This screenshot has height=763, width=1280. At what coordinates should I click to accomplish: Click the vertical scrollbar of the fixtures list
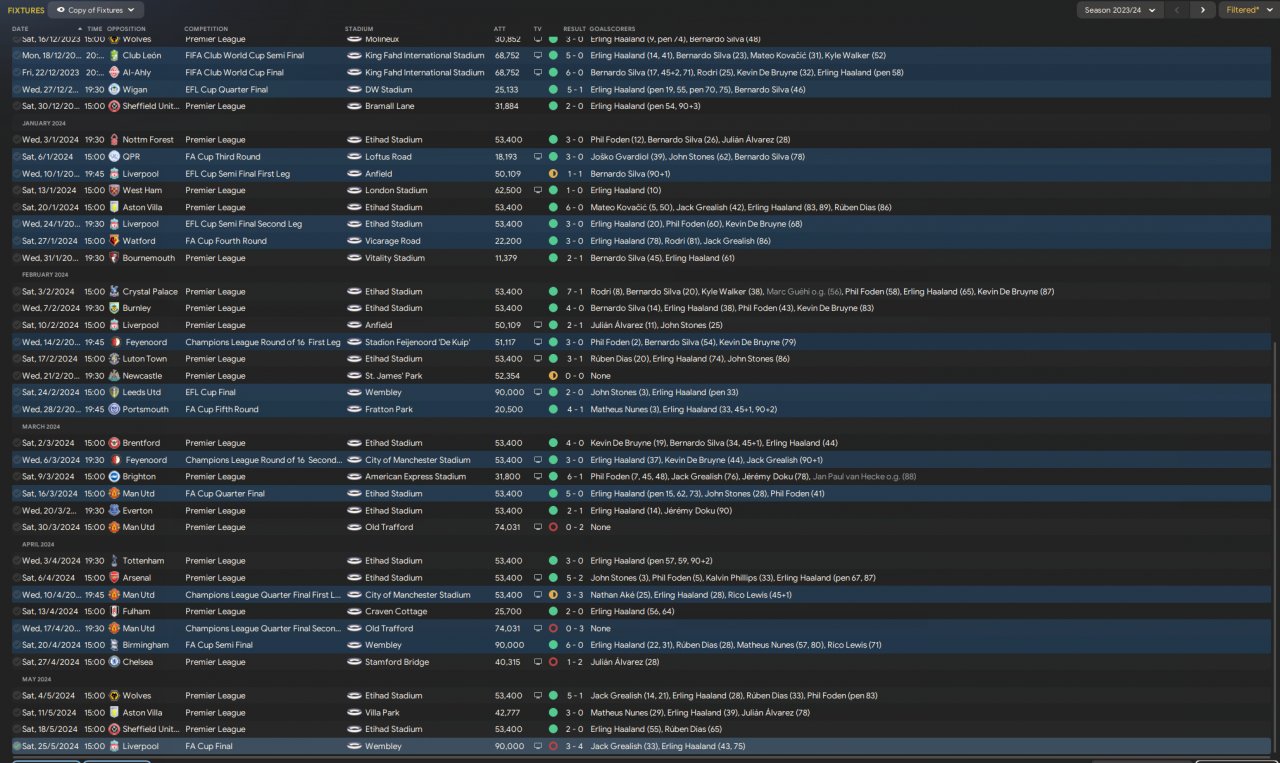(x=1276, y=545)
